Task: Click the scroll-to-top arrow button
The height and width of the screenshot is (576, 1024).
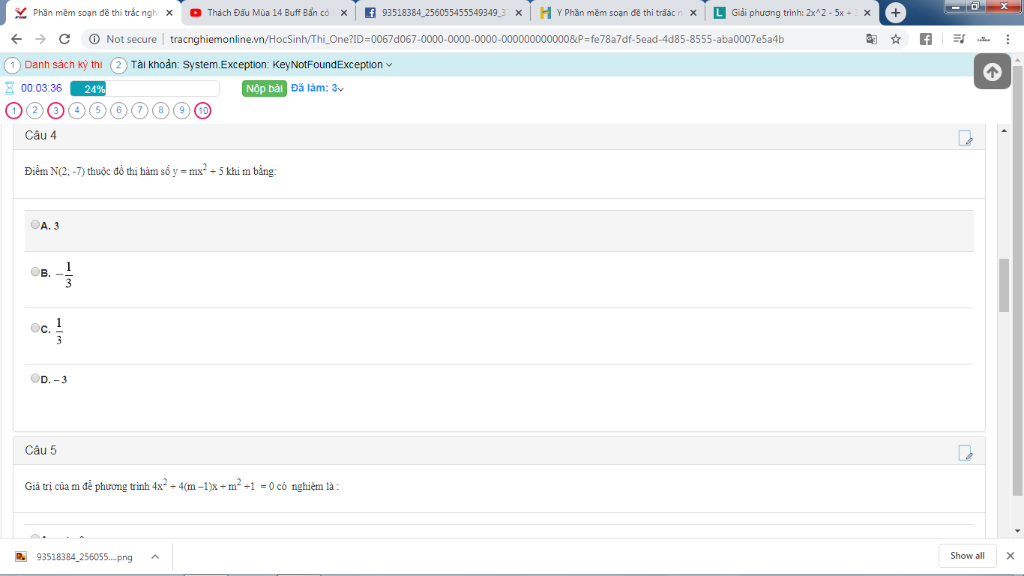Action: (x=992, y=71)
